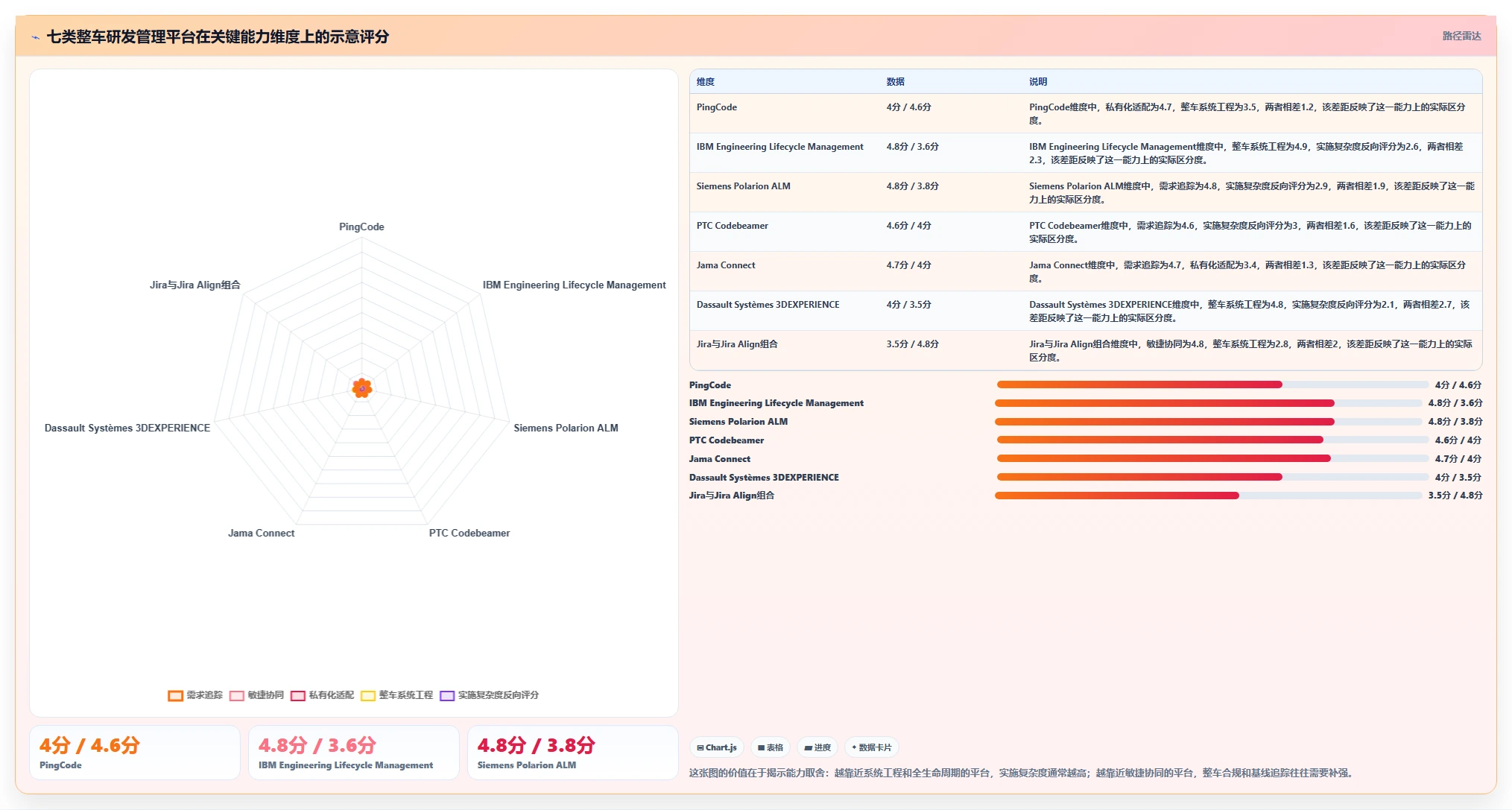Click the small icon before the page title
This screenshot has width=1512, height=810.
[35, 37]
